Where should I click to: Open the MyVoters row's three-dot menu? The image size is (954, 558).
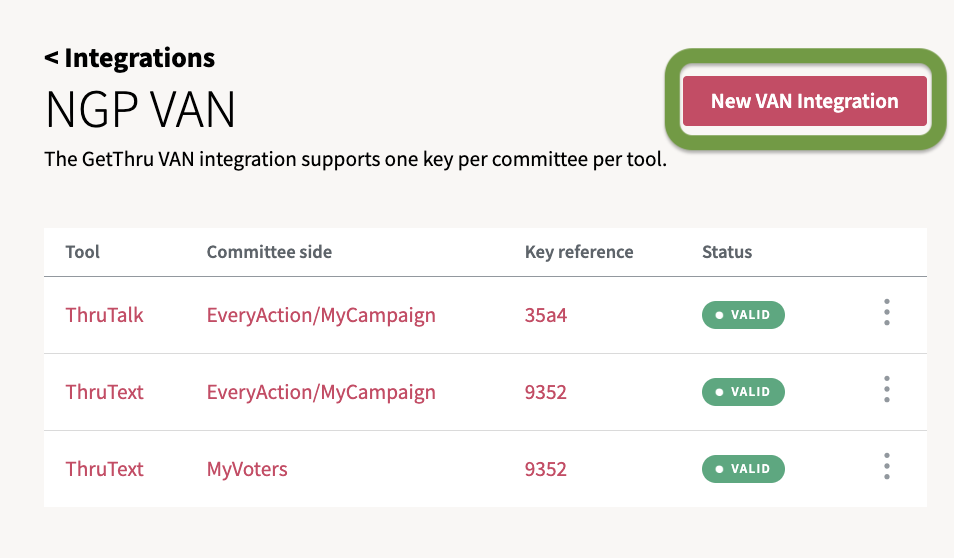pyautogui.click(x=886, y=468)
